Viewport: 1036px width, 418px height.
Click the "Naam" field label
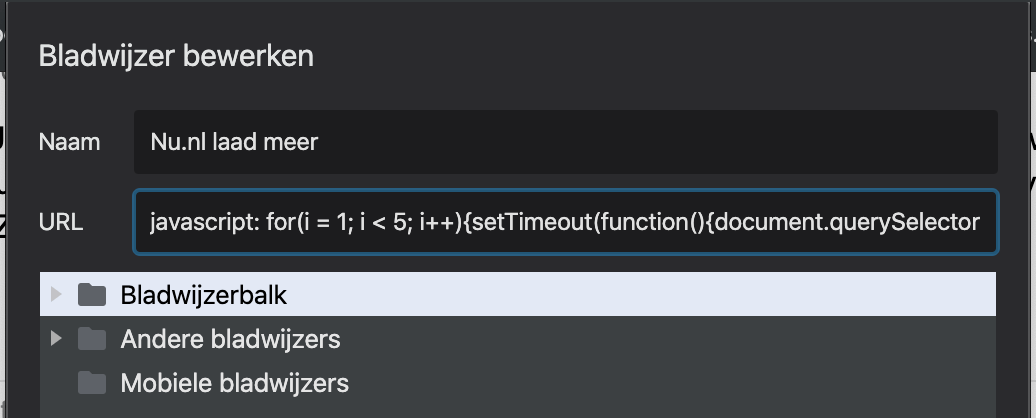coord(69,142)
